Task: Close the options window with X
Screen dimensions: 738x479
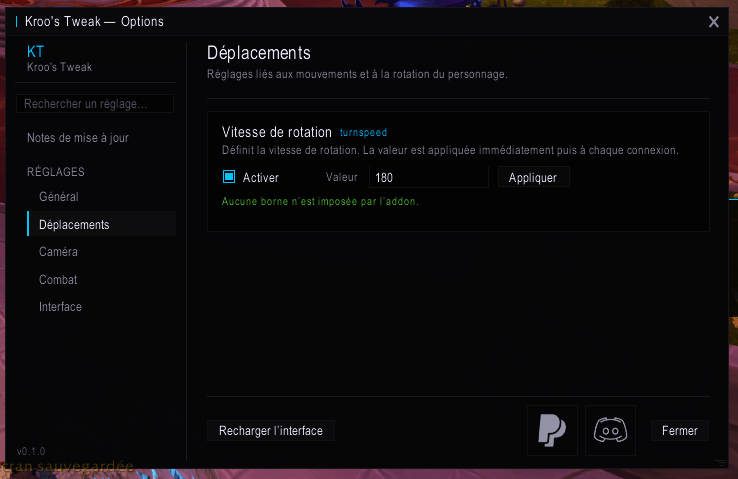Action: click(x=714, y=22)
